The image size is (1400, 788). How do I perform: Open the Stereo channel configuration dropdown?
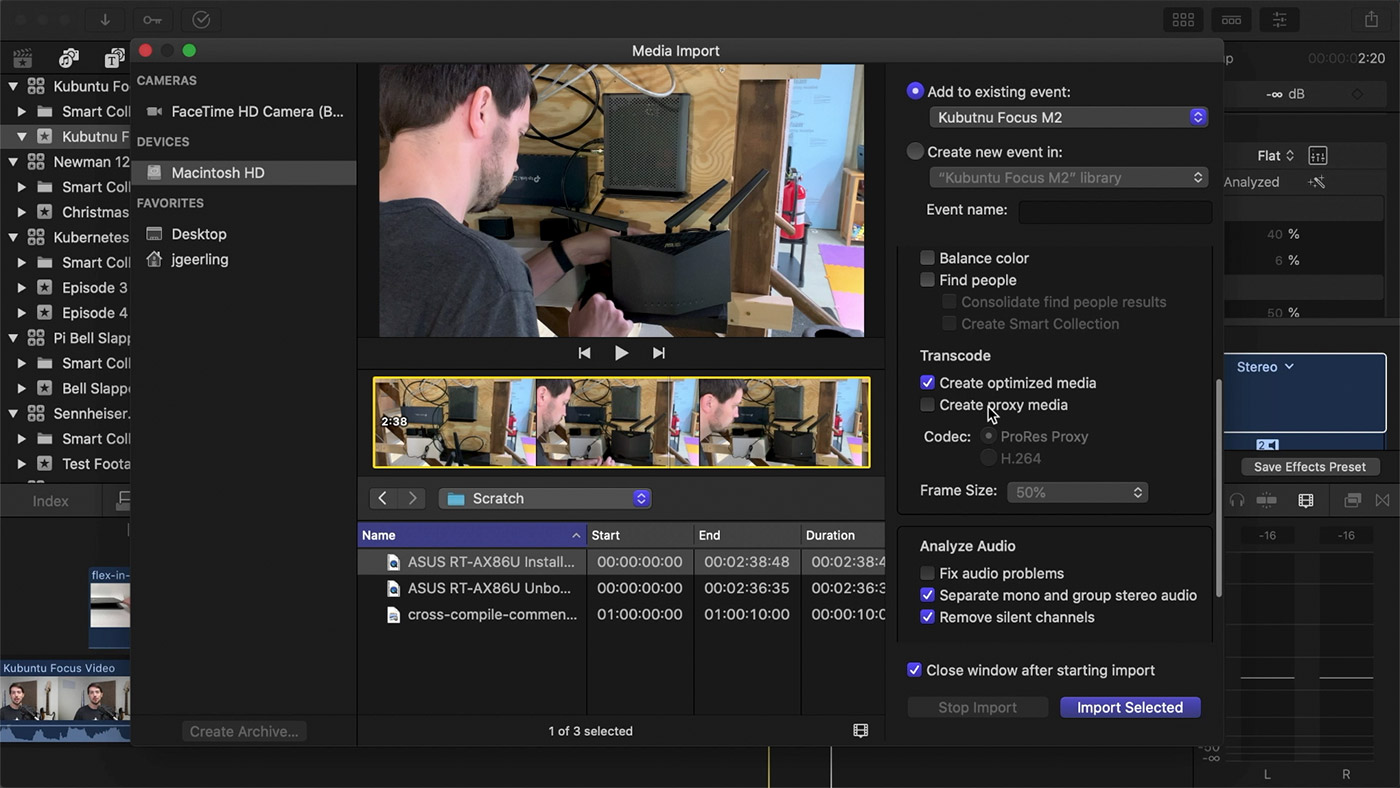click(x=1265, y=367)
